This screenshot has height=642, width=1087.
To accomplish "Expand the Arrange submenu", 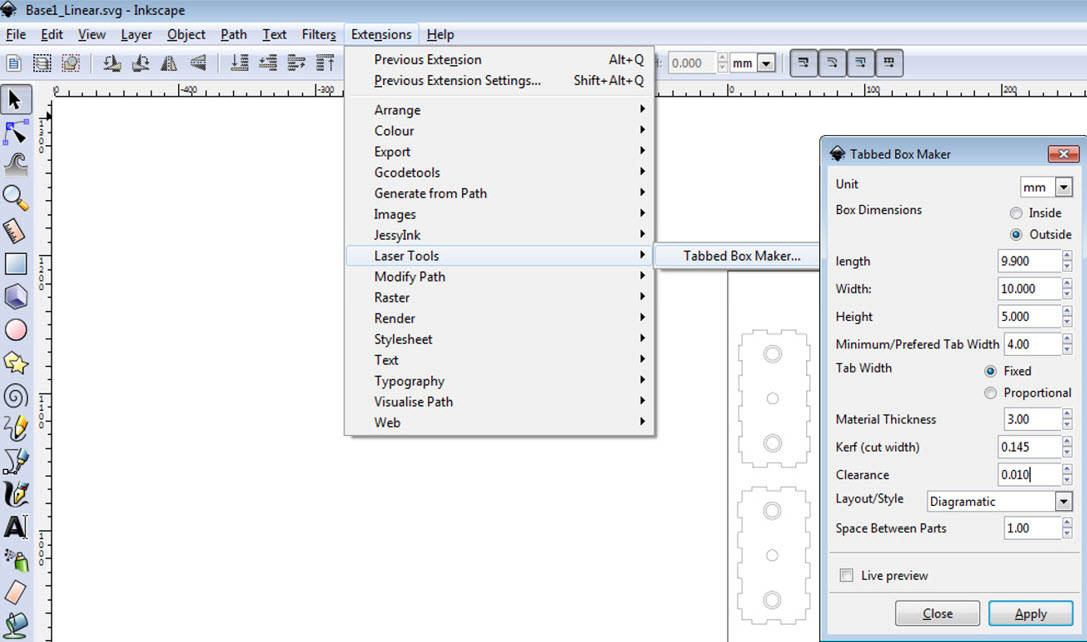I will (x=499, y=110).
